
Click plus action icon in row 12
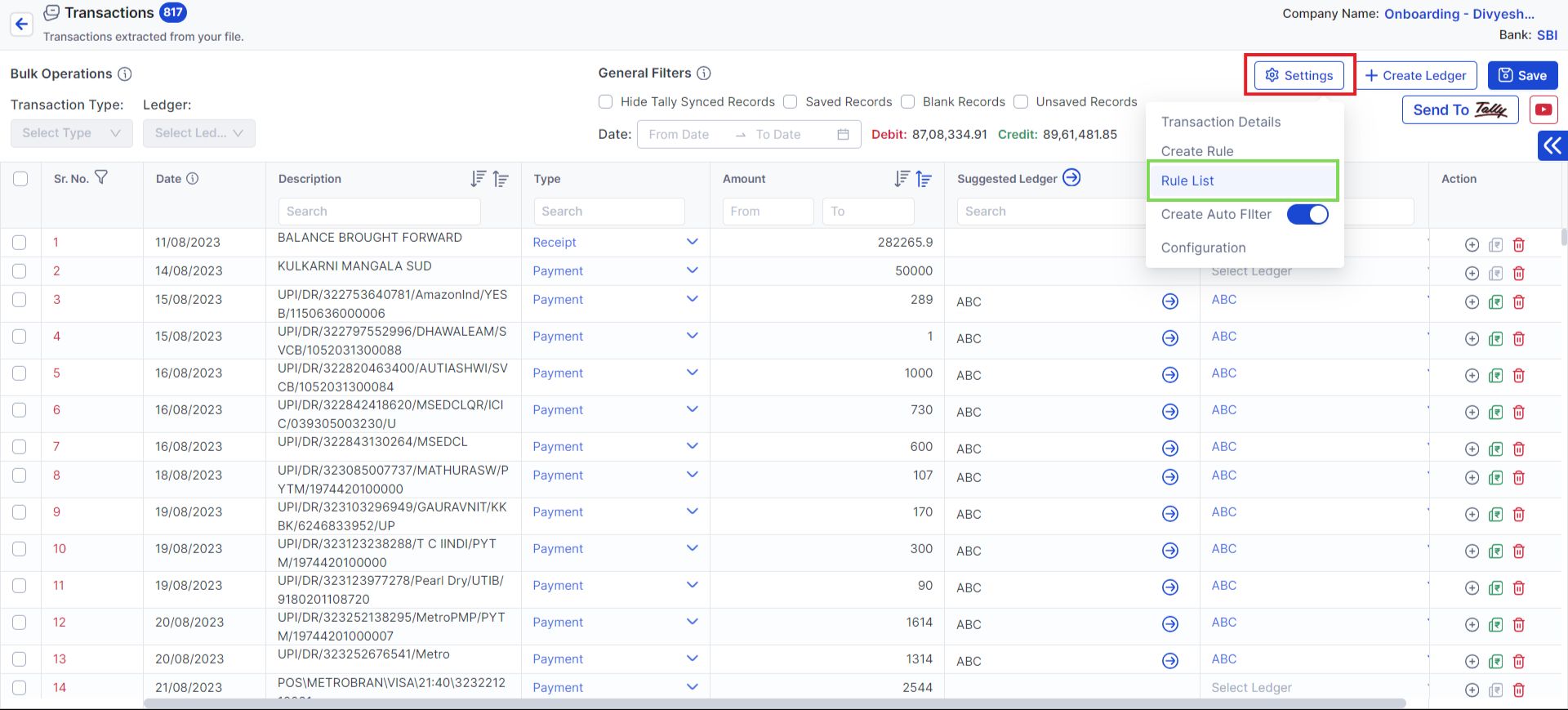pyautogui.click(x=1472, y=625)
